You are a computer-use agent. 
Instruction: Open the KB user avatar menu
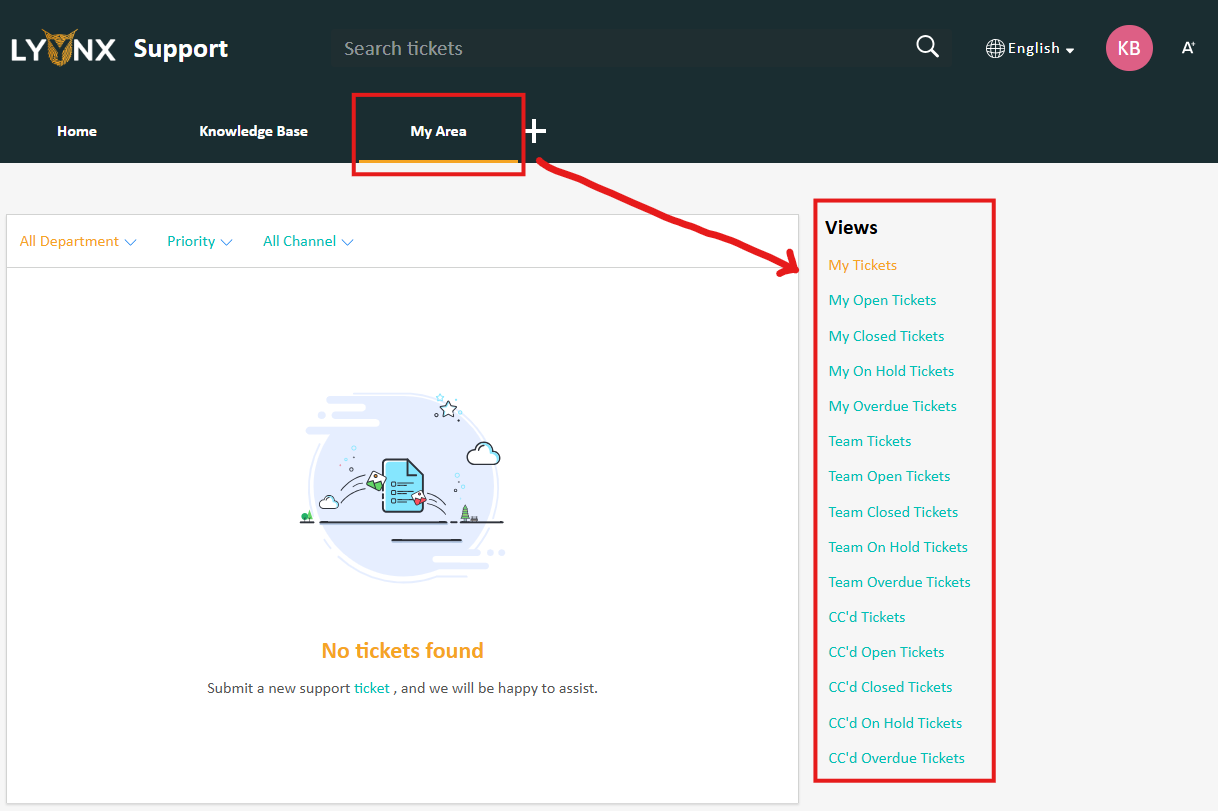pyautogui.click(x=1128, y=48)
